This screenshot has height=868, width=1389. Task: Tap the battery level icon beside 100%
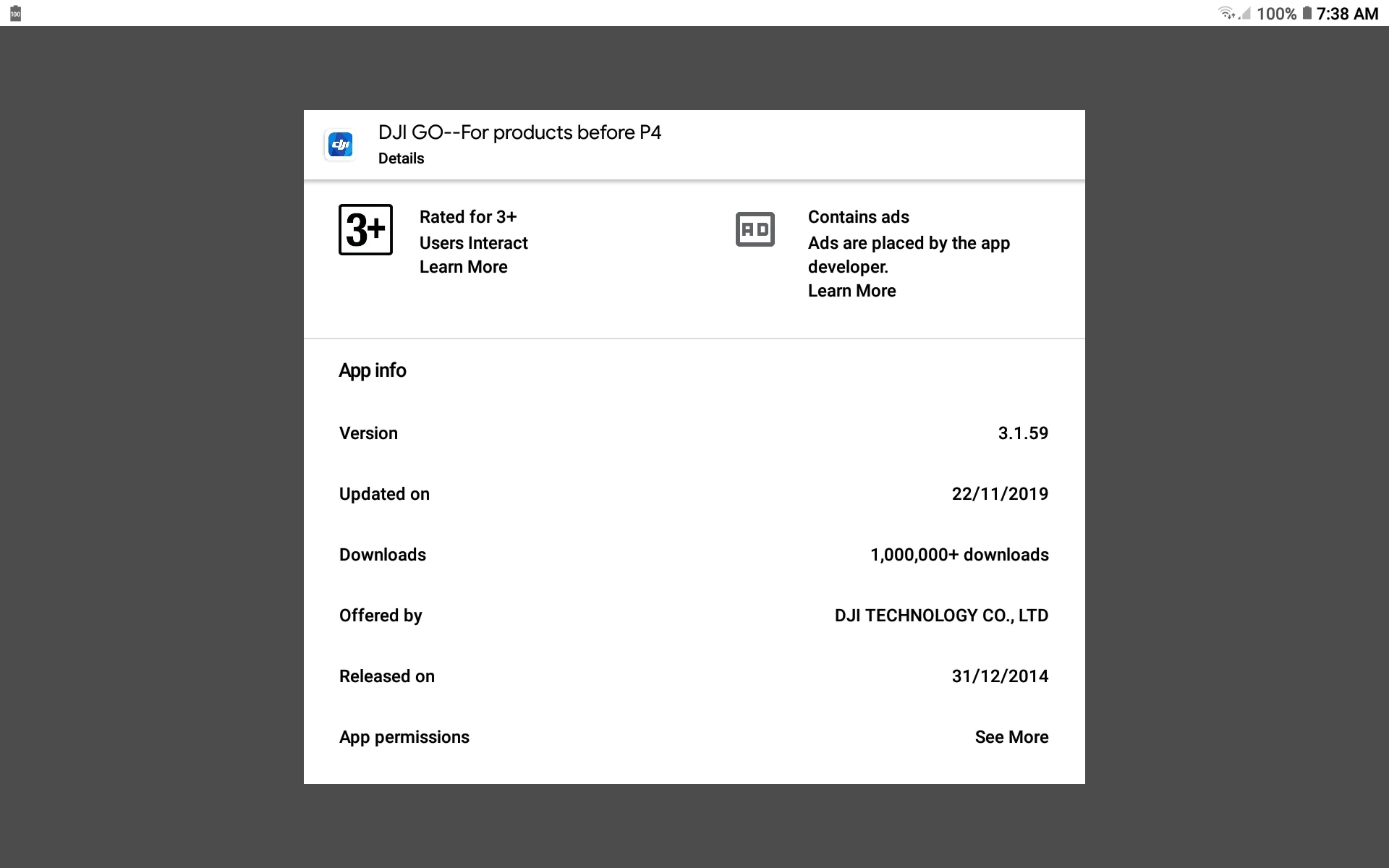click(1307, 13)
